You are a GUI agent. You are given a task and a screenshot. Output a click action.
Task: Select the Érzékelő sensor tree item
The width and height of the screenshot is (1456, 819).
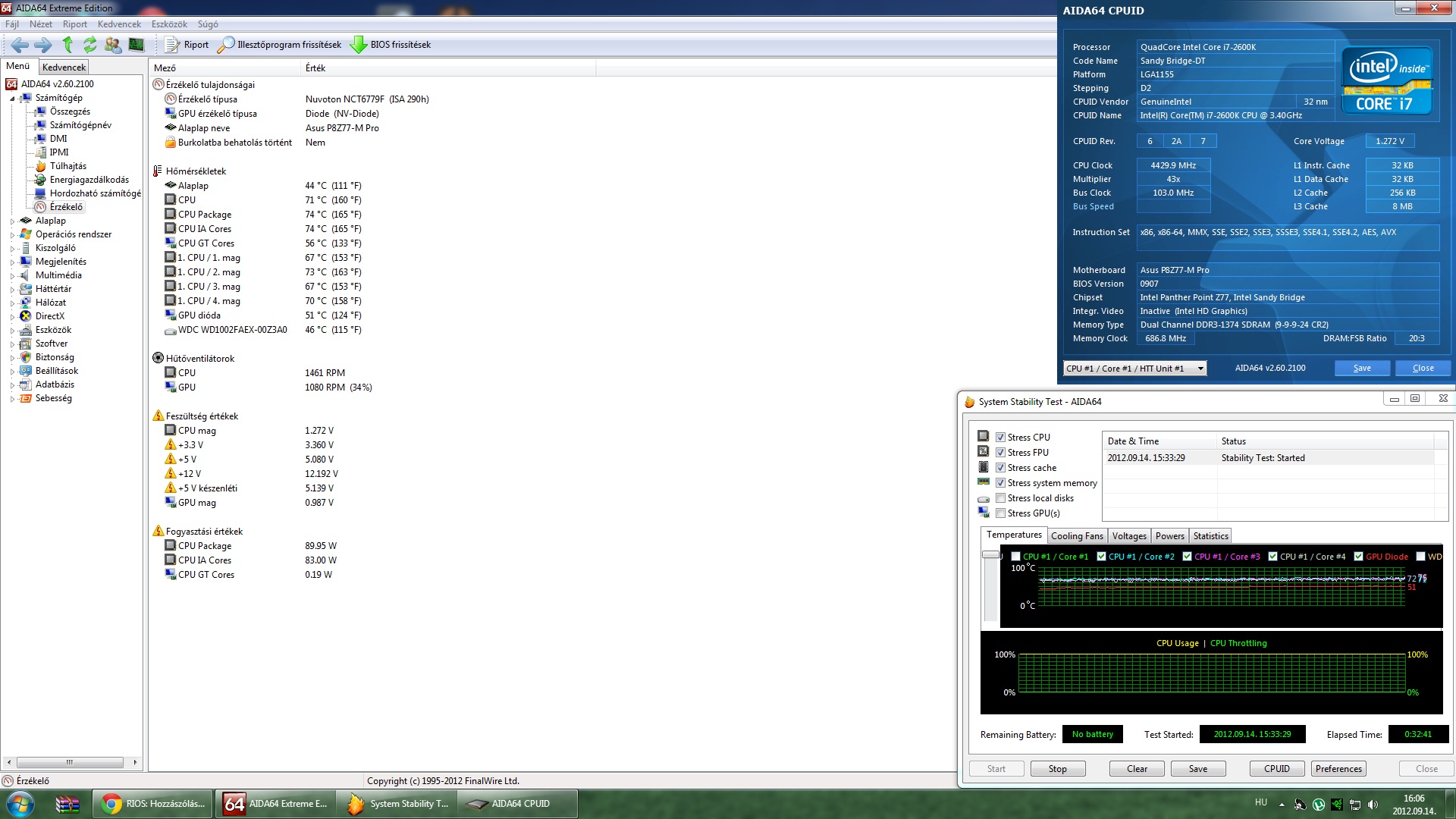66,207
